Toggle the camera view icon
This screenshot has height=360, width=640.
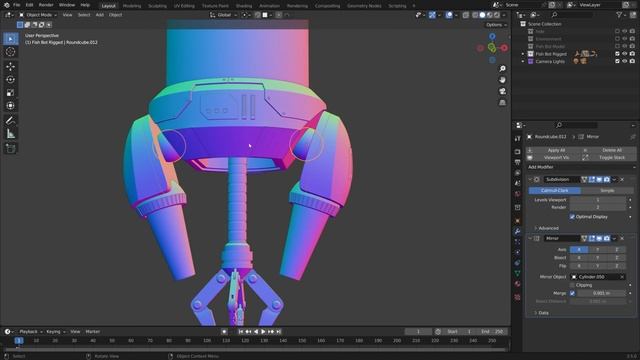point(502,91)
